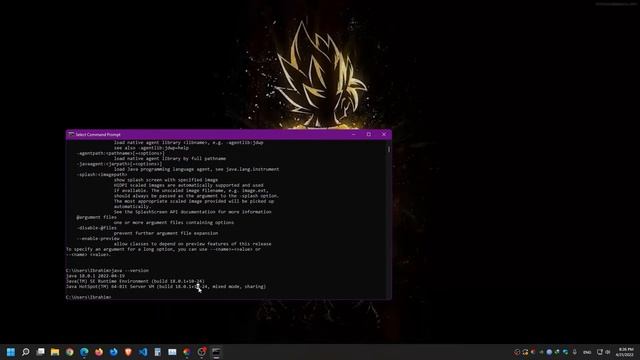The width and height of the screenshot is (640, 360).
Task: Click the '-javaagent:<jarpath>' option text
Action: (x=119, y=164)
